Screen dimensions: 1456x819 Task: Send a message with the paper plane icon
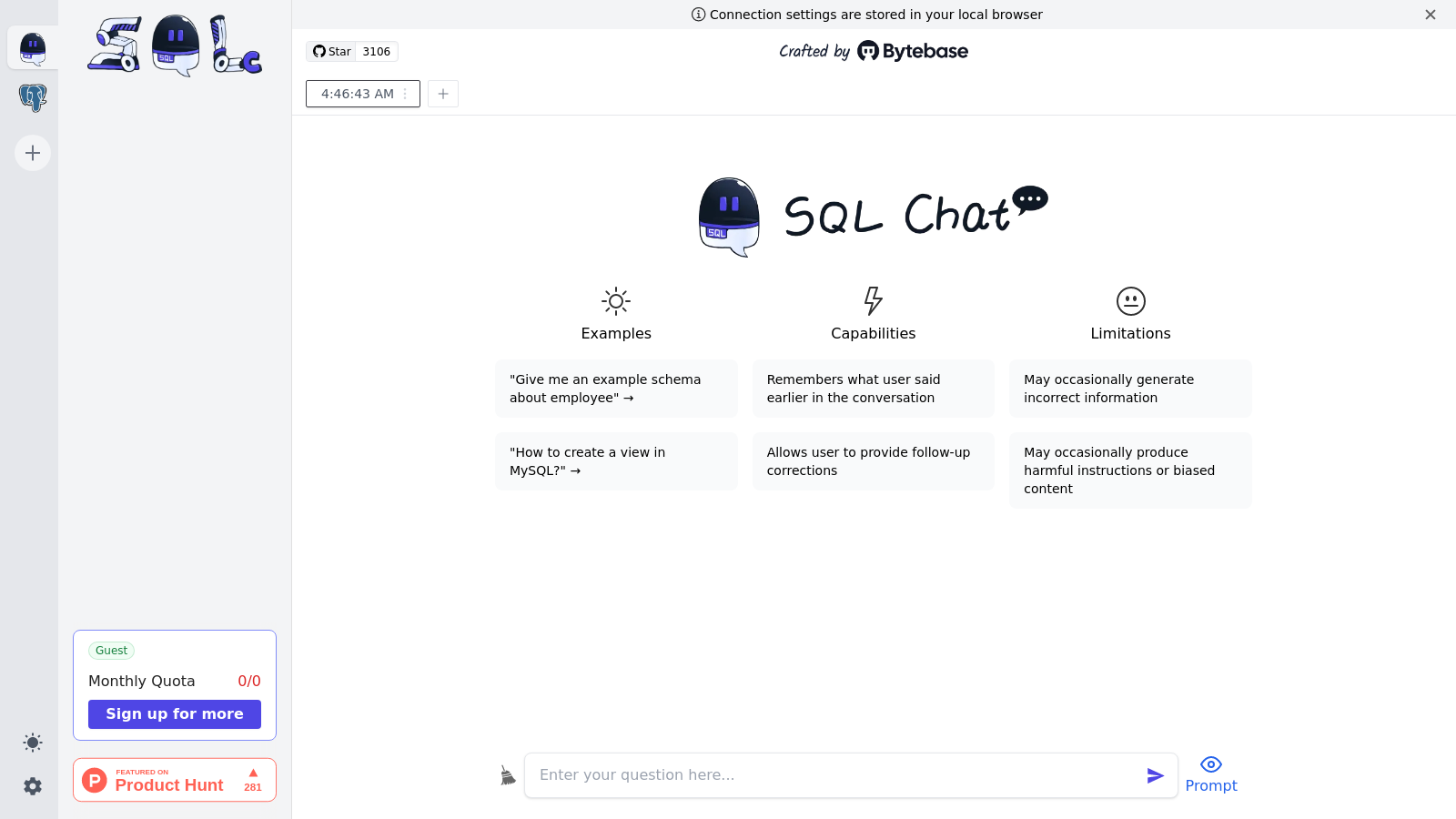click(1155, 775)
